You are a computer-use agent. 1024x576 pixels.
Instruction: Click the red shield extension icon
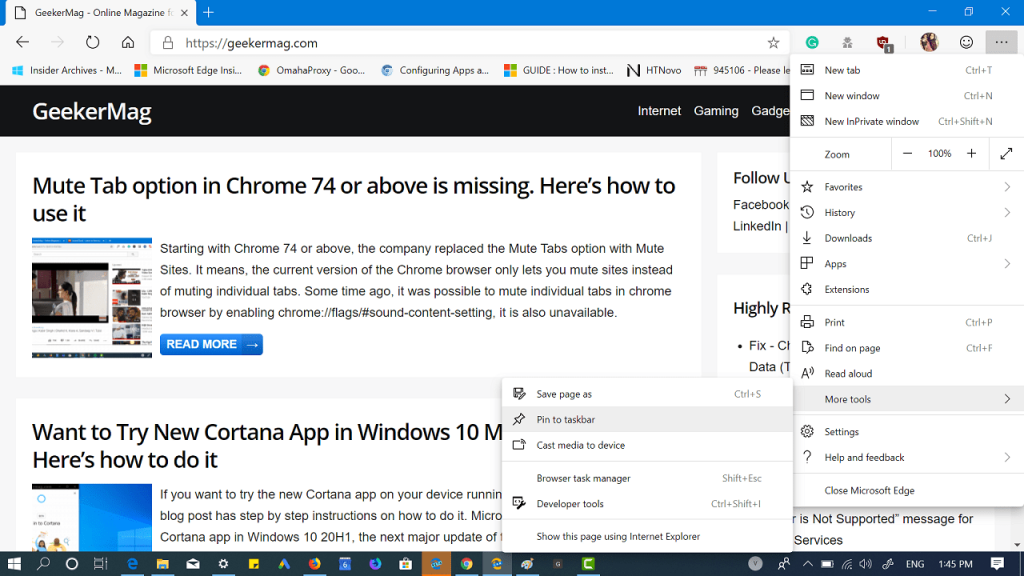click(x=884, y=43)
